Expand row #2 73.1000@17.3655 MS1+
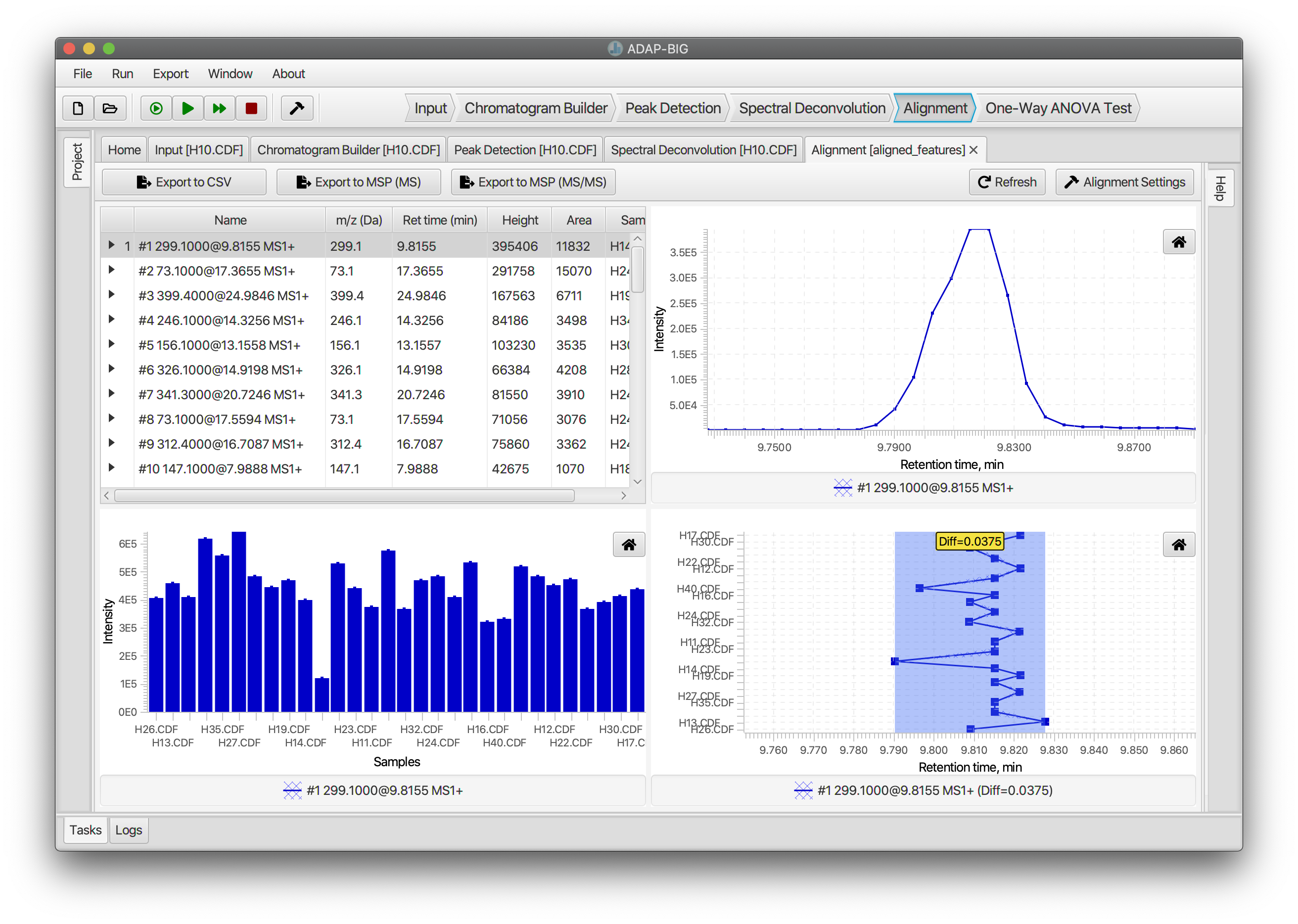1298x924 pixels. (x=111, y=270)
